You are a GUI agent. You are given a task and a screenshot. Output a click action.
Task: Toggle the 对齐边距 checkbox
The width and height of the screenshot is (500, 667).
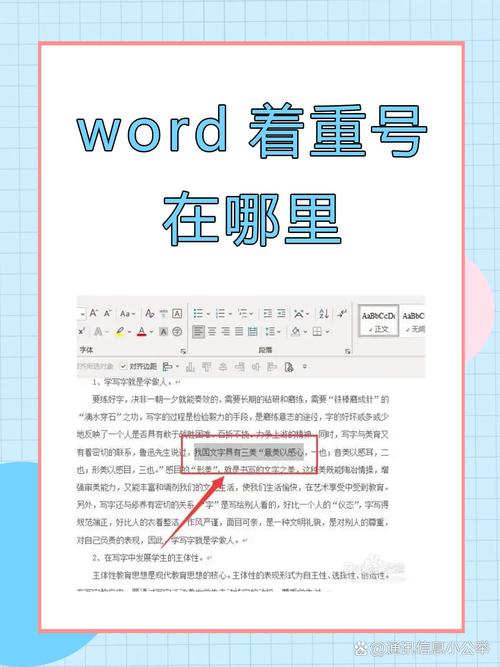(x=123, y=366)
